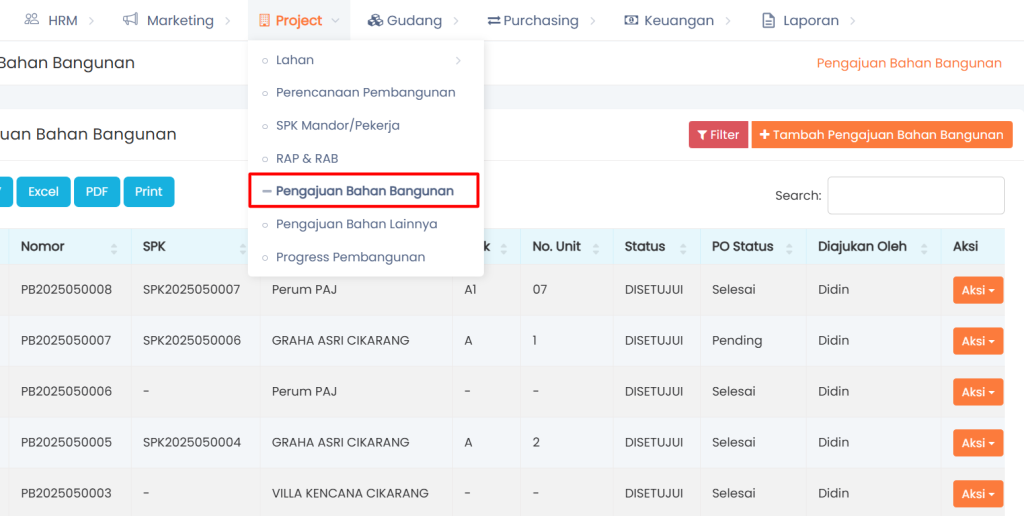Click the Project menu document icon
The width and height of the screenshot is (1024, 516).
point(264,20)
